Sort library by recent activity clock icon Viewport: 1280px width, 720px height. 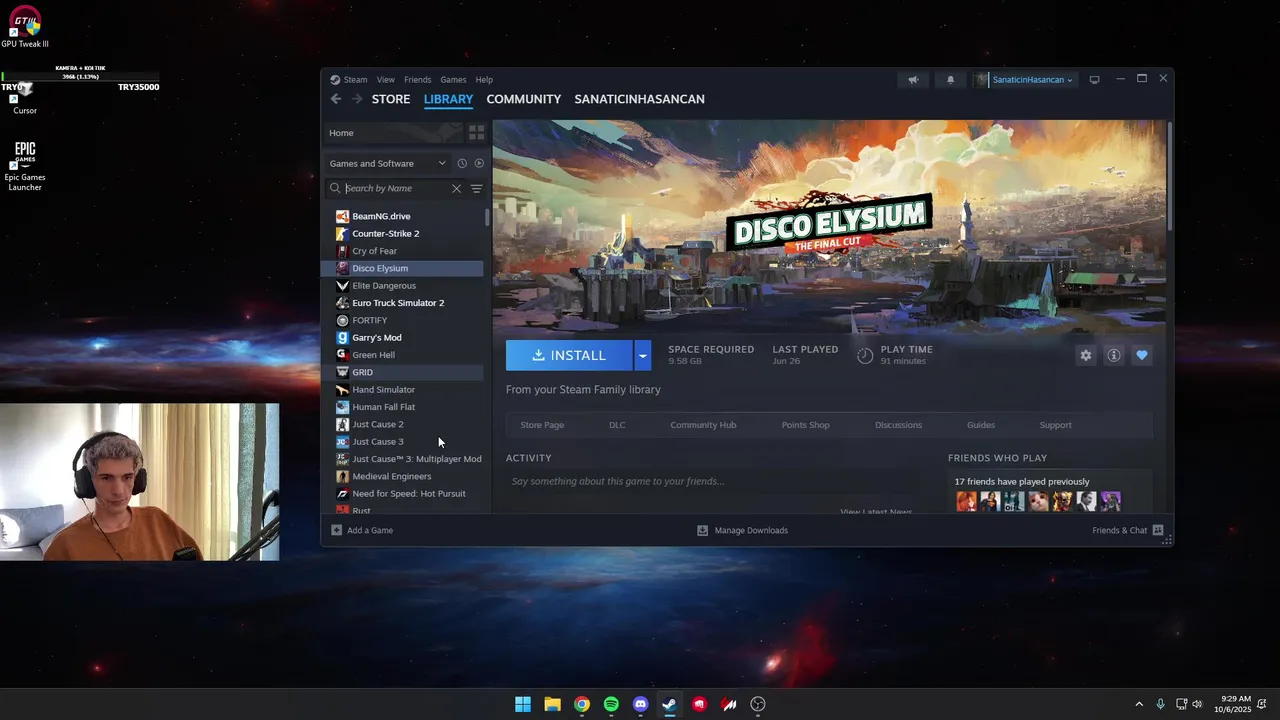coord(462,163)
